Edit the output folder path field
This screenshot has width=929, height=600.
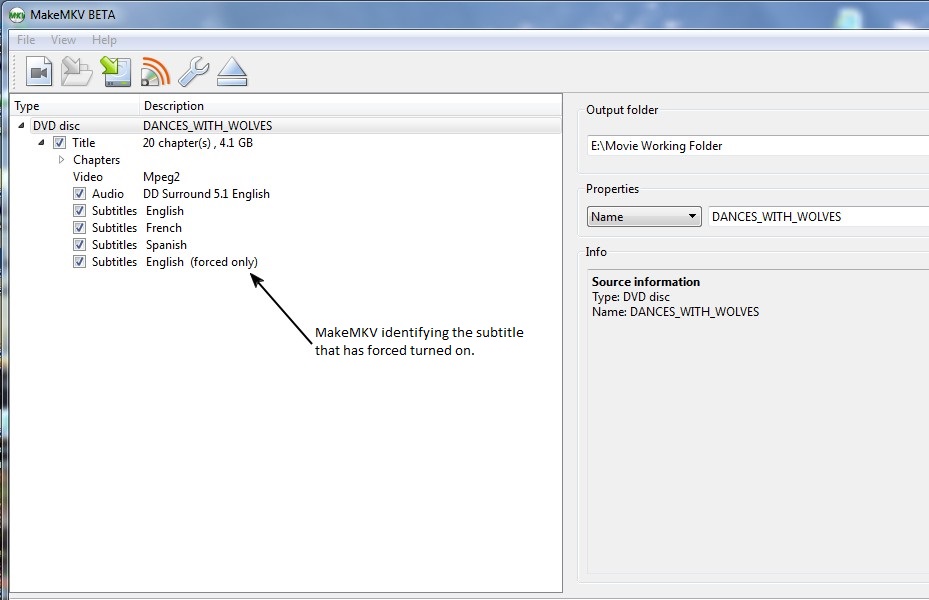coord(758,146)
